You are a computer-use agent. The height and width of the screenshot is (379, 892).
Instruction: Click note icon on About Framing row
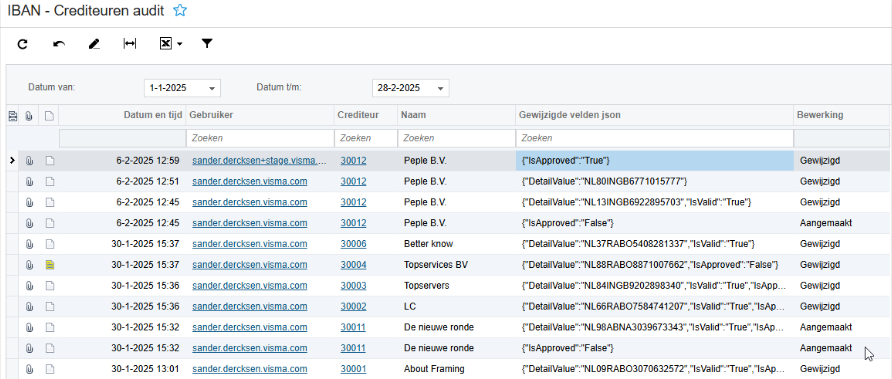(x=49, y=369)
